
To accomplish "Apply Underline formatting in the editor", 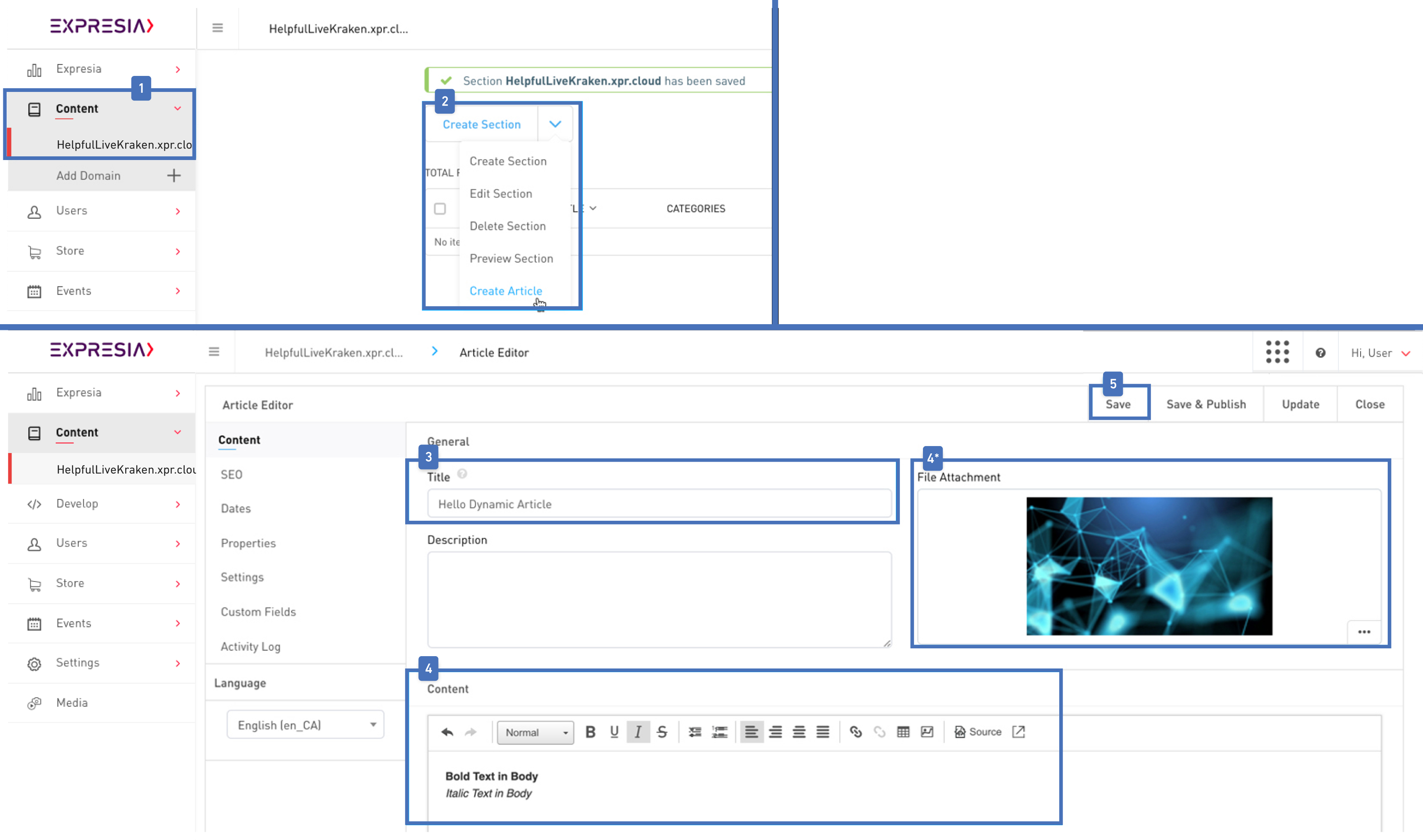I will click(614, 731).
